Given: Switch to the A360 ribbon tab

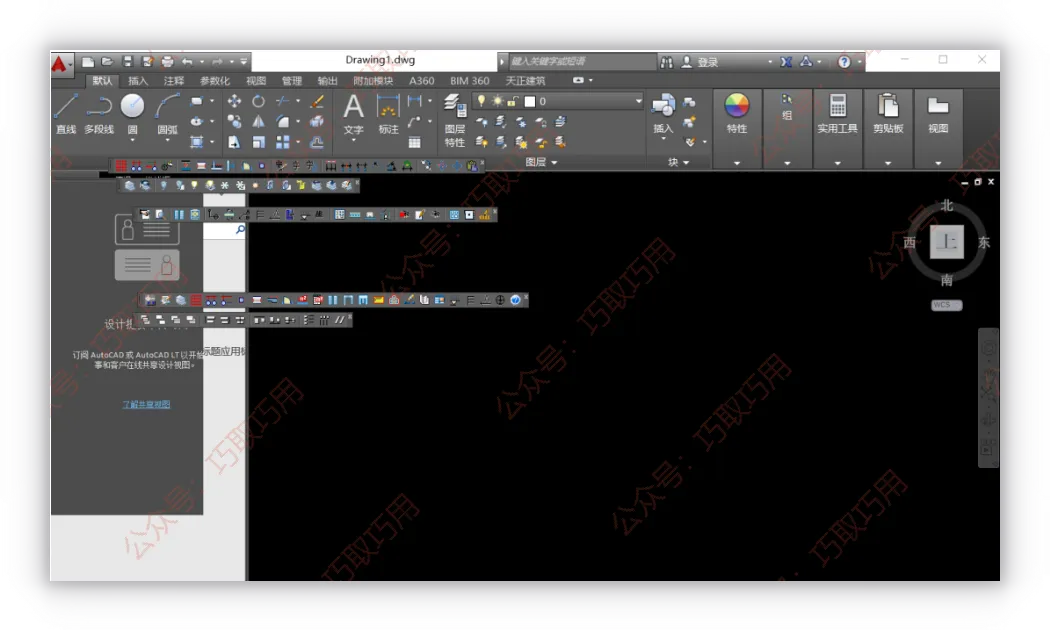Looking at the screenshot, I should pyautogui.click(x=421, y=80).
